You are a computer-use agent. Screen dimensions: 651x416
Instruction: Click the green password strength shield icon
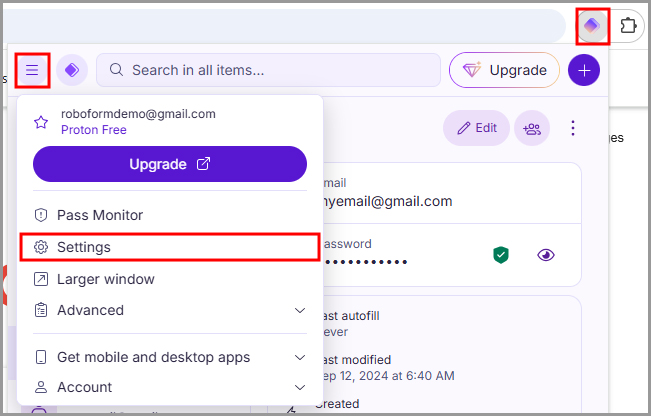501,255
